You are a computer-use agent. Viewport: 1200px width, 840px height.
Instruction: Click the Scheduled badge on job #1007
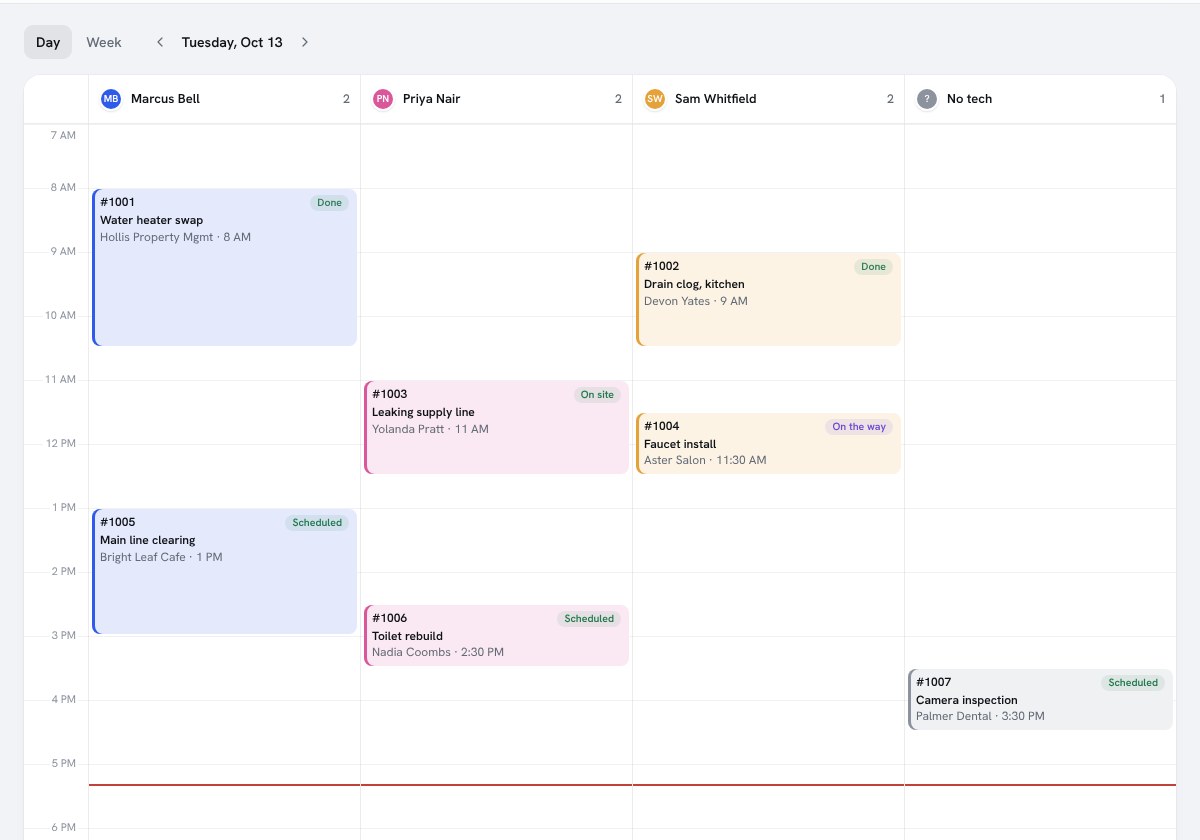click(1133, 683)
